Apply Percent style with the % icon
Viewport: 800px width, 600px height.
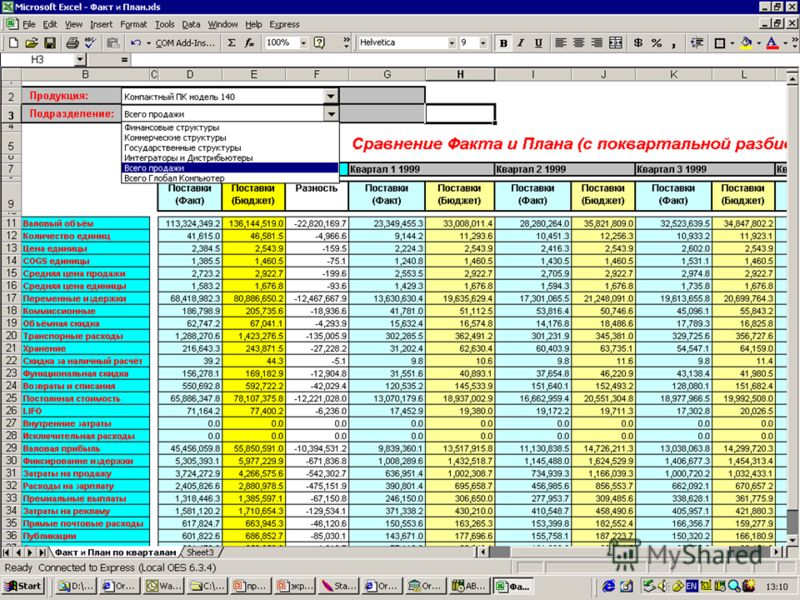tap(657, 43)
